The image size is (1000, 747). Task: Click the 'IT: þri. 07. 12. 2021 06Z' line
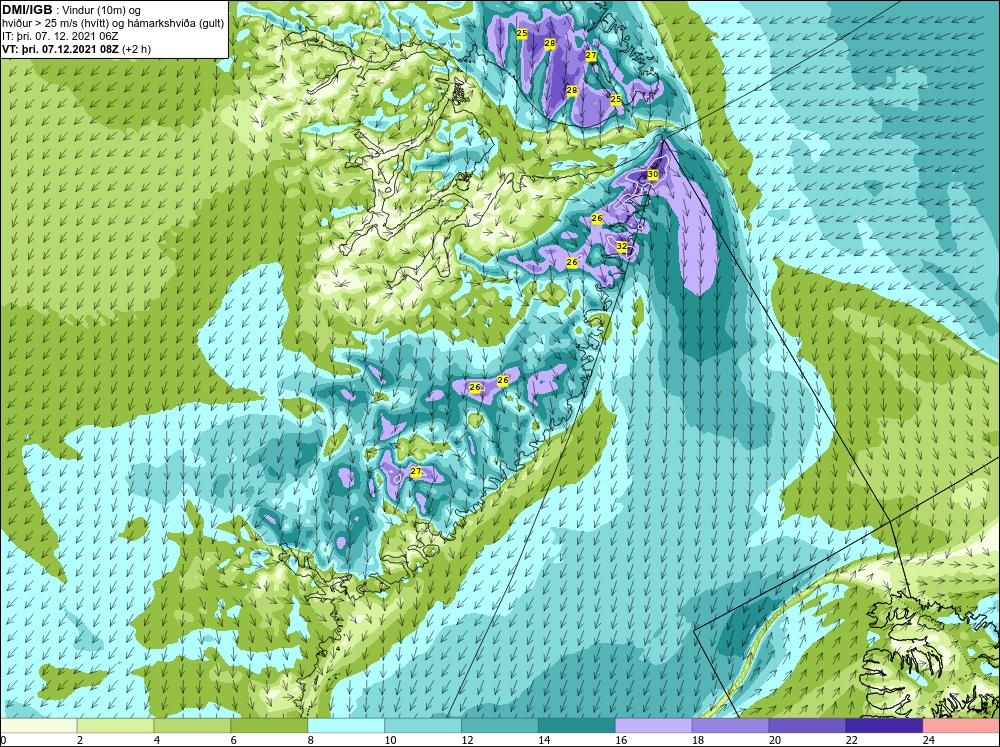coord(60,36)
